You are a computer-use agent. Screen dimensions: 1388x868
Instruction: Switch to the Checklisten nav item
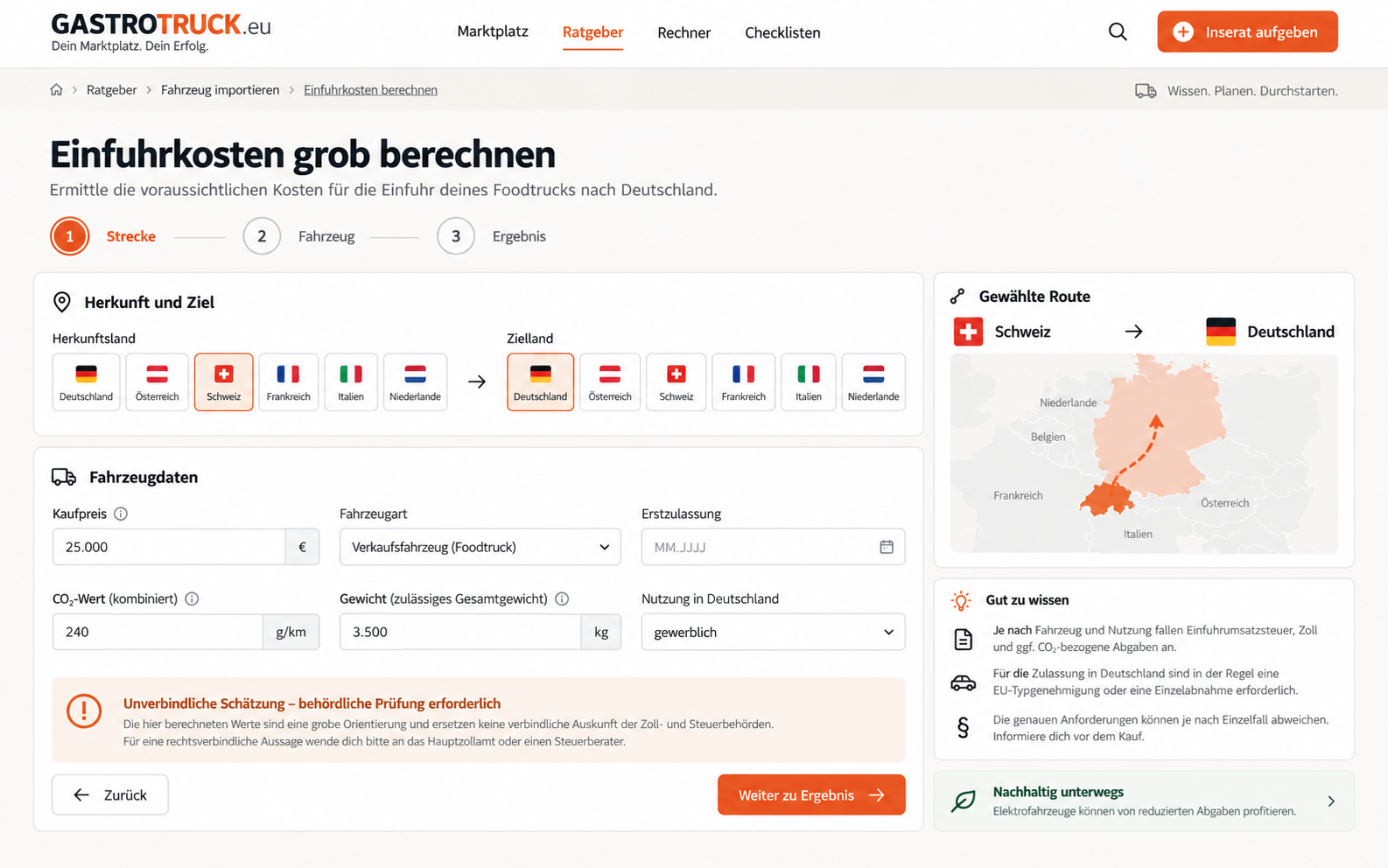coord(782,32)
